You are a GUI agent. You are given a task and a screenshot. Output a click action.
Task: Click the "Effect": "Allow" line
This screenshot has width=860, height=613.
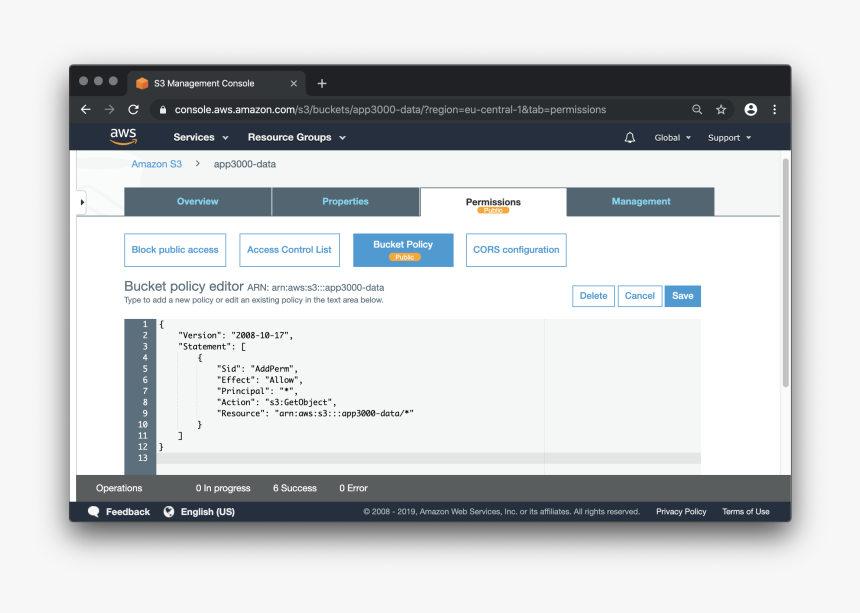coord(259,380)
